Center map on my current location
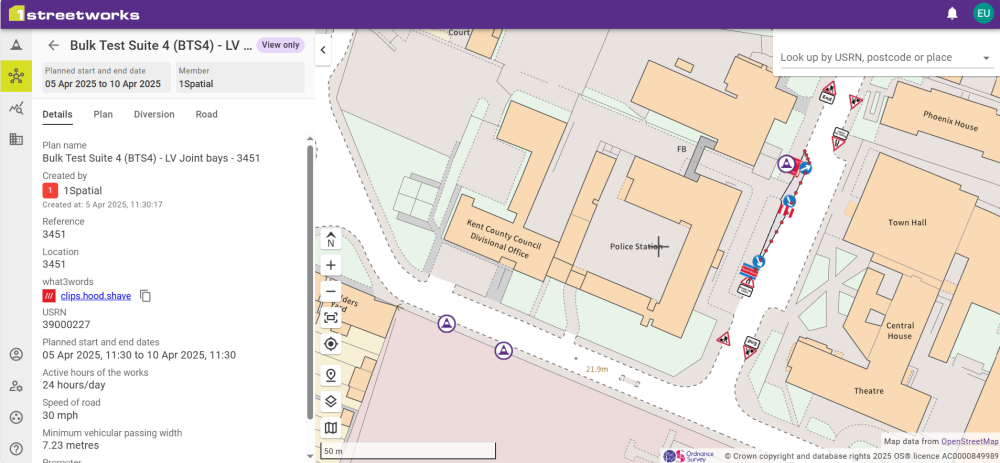This screenshot has height=463, width=1000. click(331, 344)
